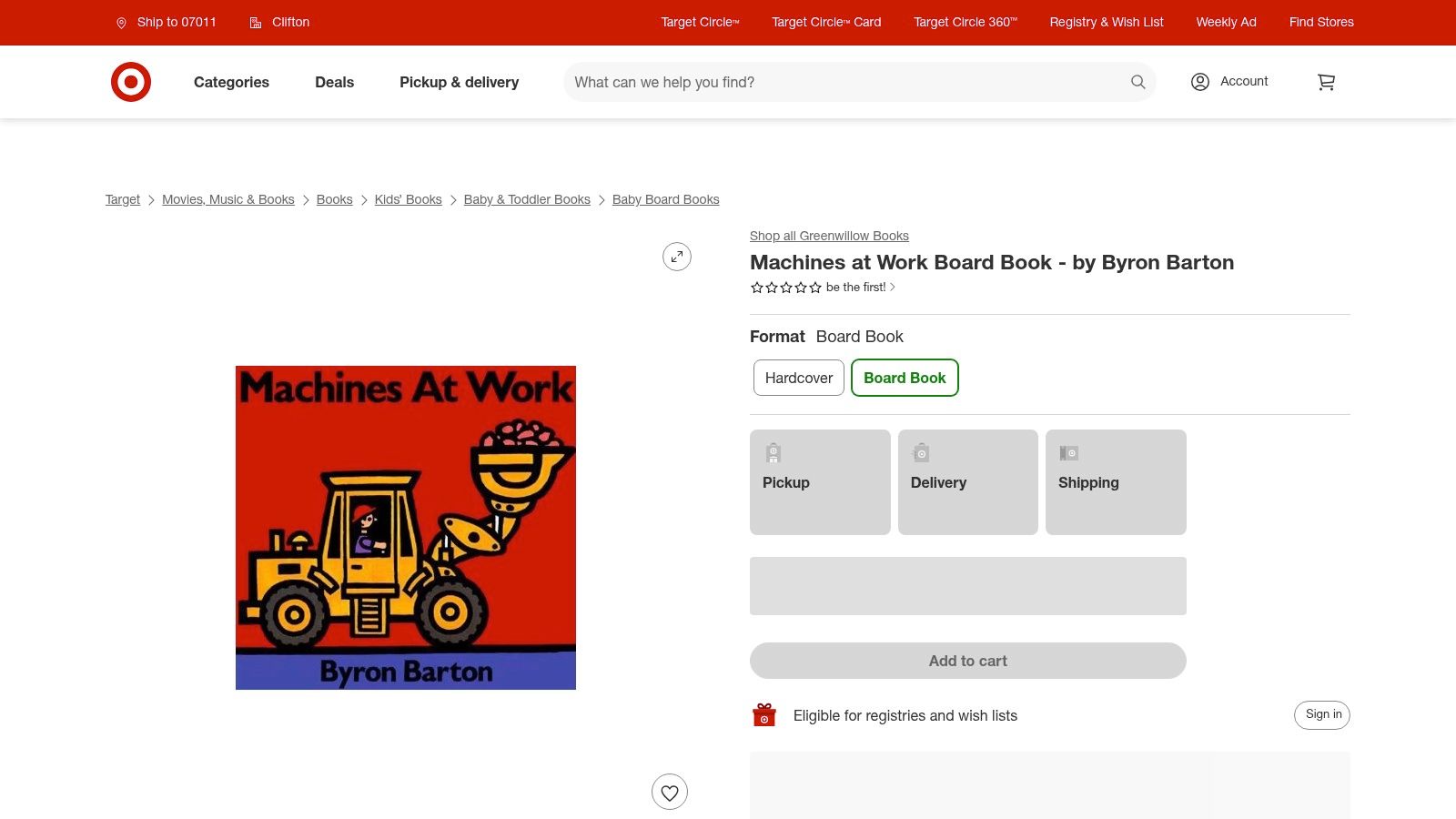The height and width of the screenshot is (819, 1456).
Task: Click the heart favorite icon
Action: coord(670,792)
